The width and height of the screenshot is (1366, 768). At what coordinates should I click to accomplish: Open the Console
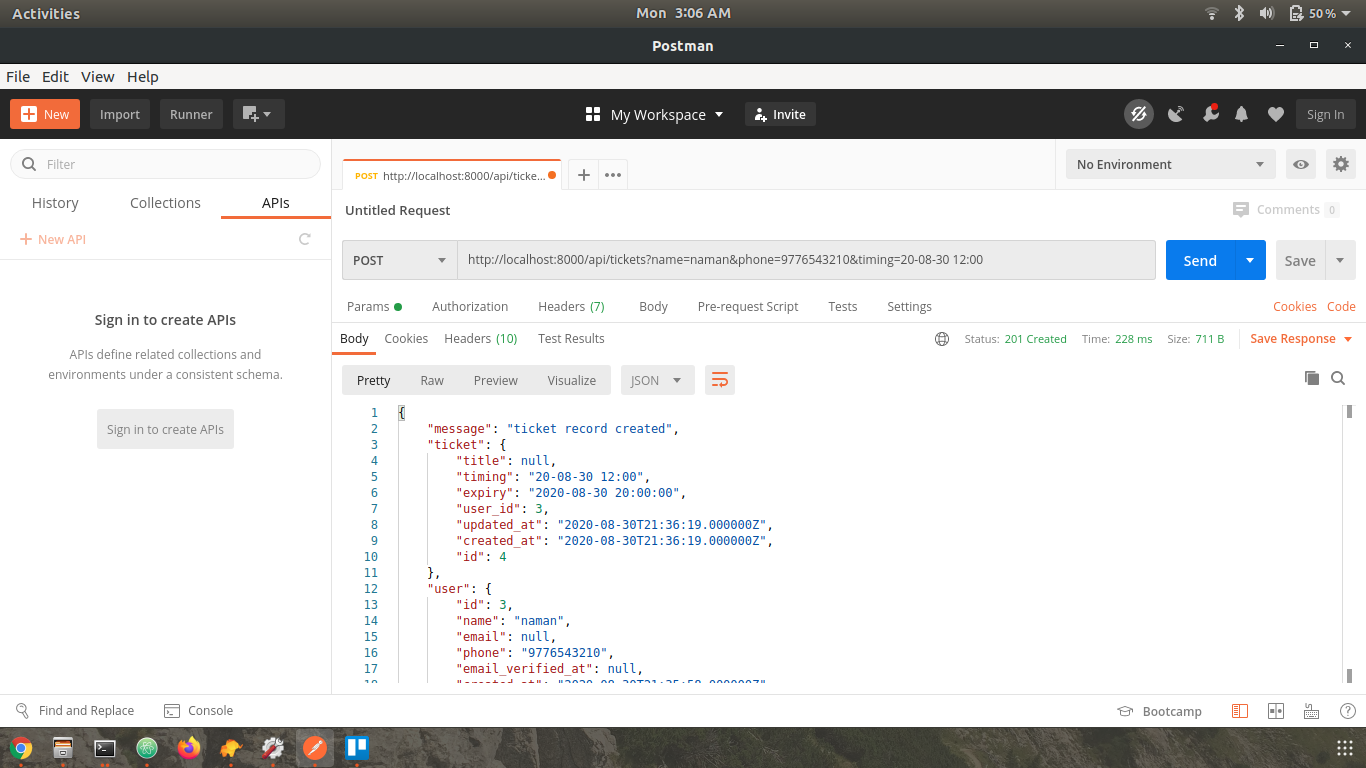198,711
